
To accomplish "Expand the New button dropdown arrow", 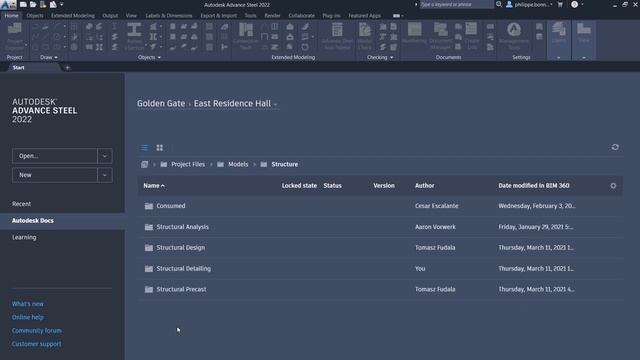I will pos(105,175).
